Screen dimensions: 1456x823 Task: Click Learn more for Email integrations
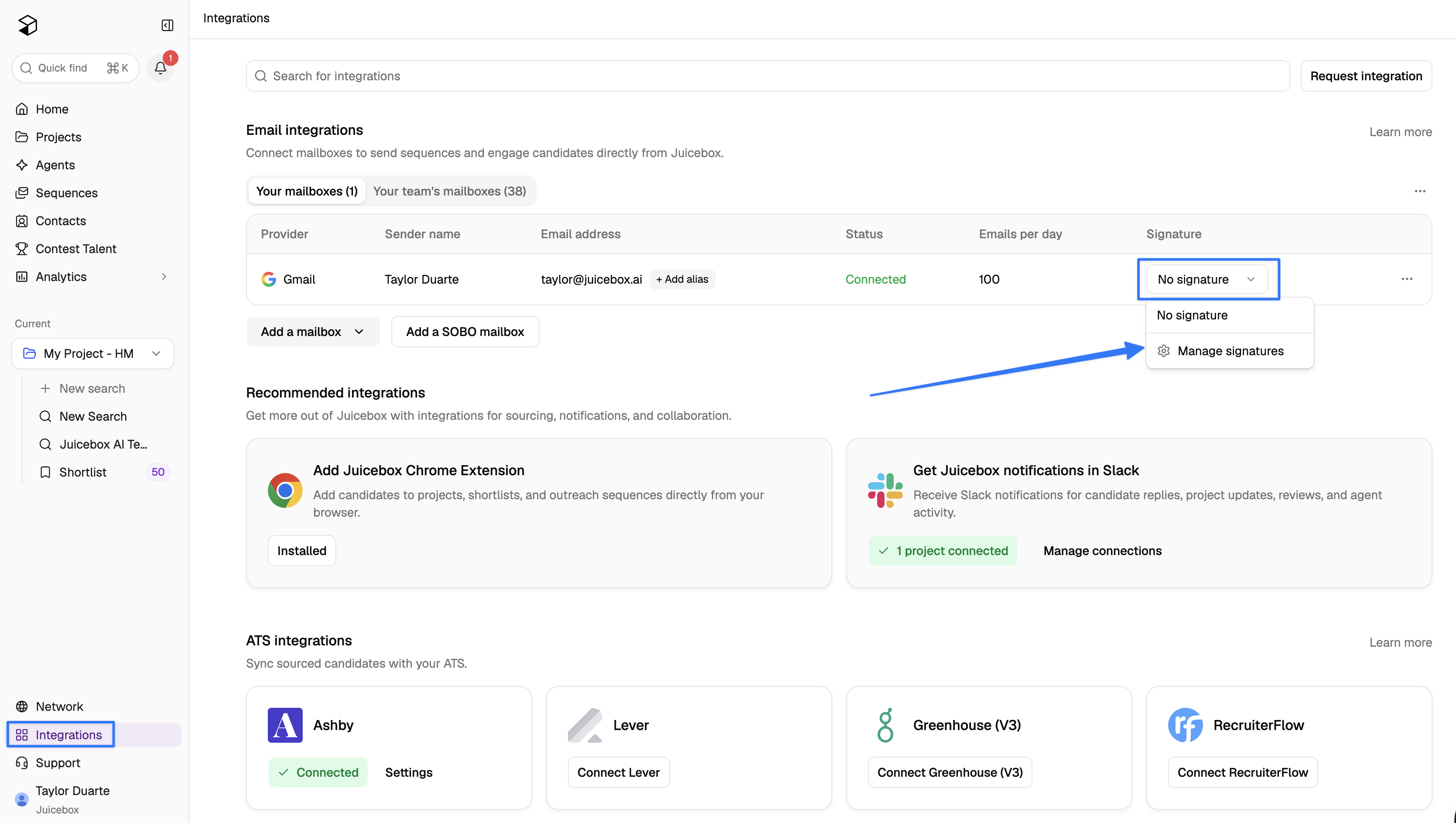1400,132
